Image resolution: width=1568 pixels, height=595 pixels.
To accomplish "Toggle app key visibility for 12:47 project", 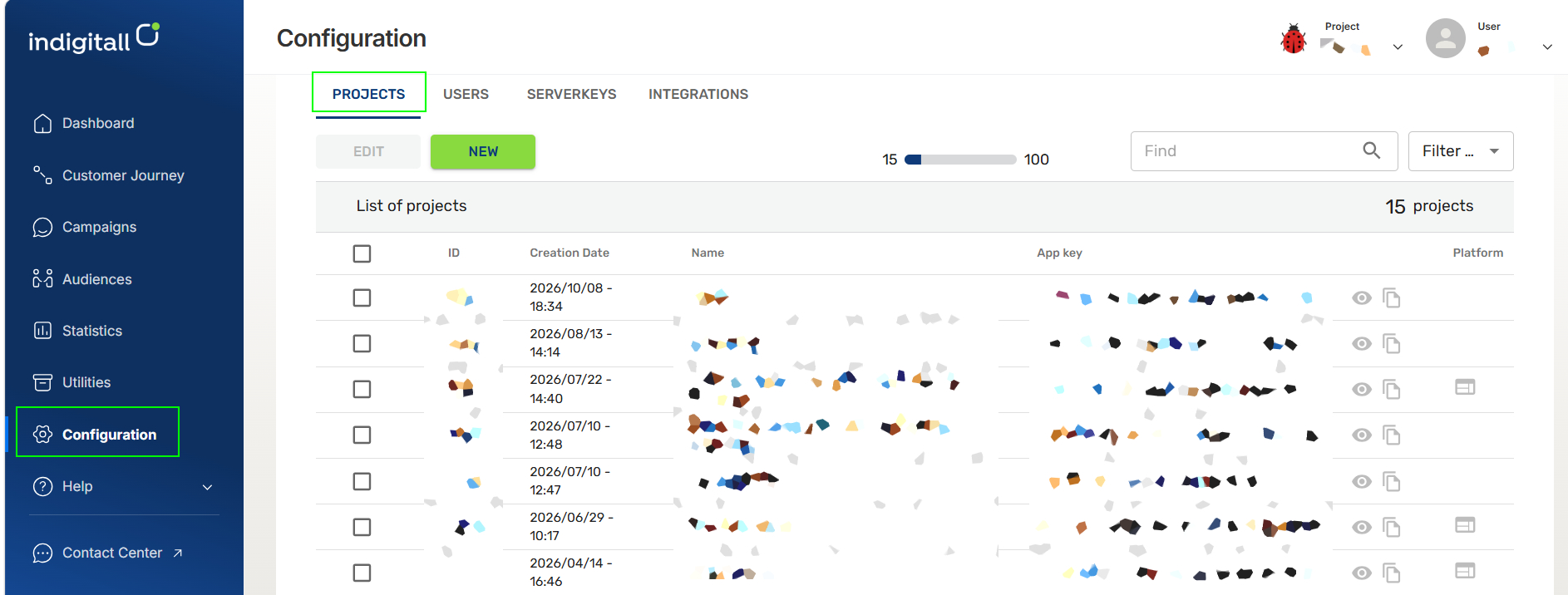I will (x=1361, y=481).
